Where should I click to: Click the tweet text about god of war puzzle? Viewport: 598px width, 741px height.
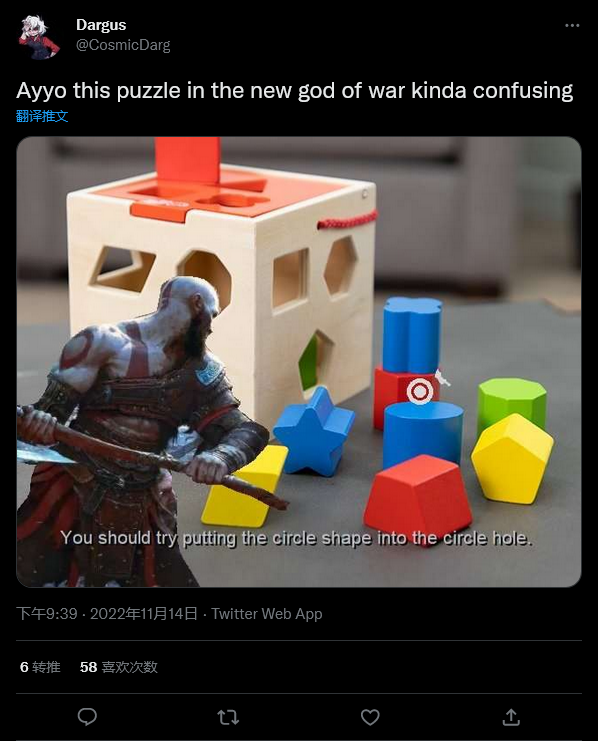point(295,90)
